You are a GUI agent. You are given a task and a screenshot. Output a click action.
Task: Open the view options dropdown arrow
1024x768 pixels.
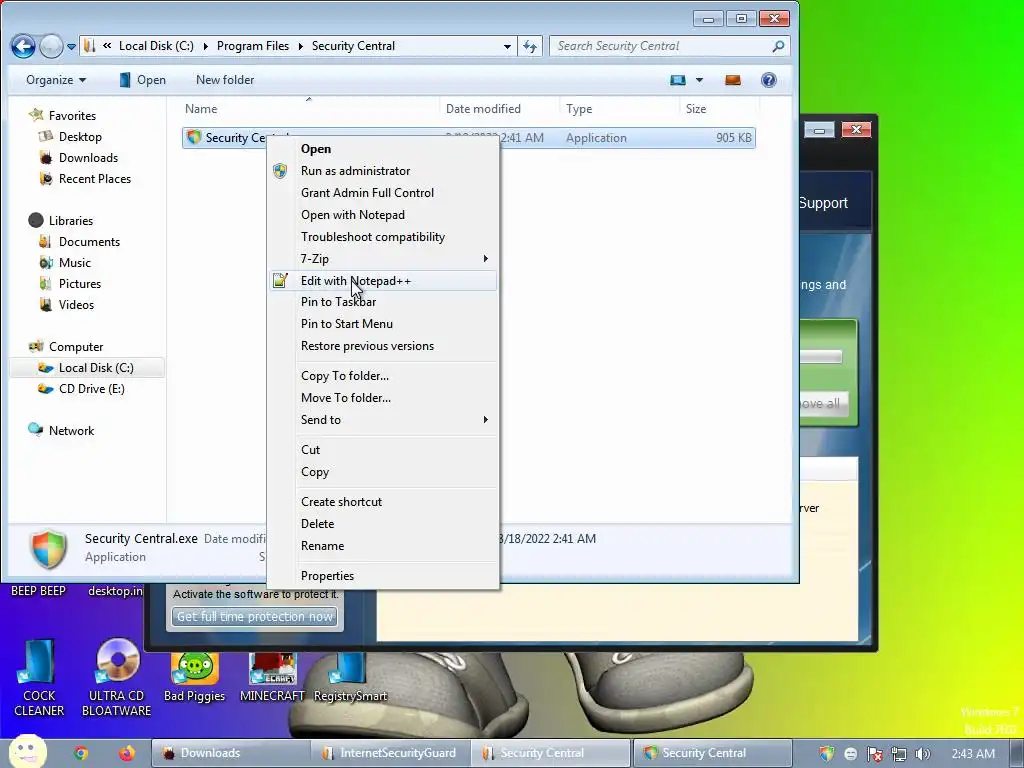[x=699, y=80]
